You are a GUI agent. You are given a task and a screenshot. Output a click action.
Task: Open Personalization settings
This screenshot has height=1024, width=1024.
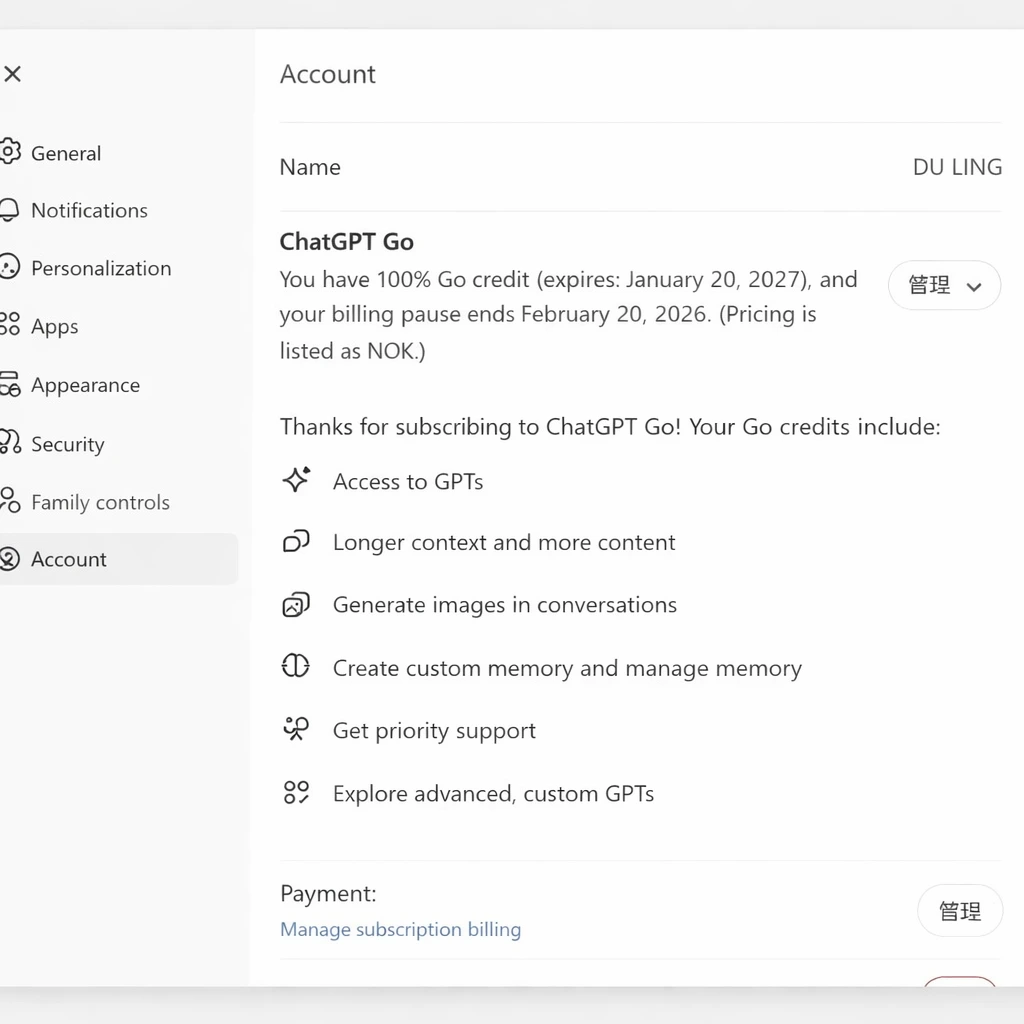[x=101, y=268]
